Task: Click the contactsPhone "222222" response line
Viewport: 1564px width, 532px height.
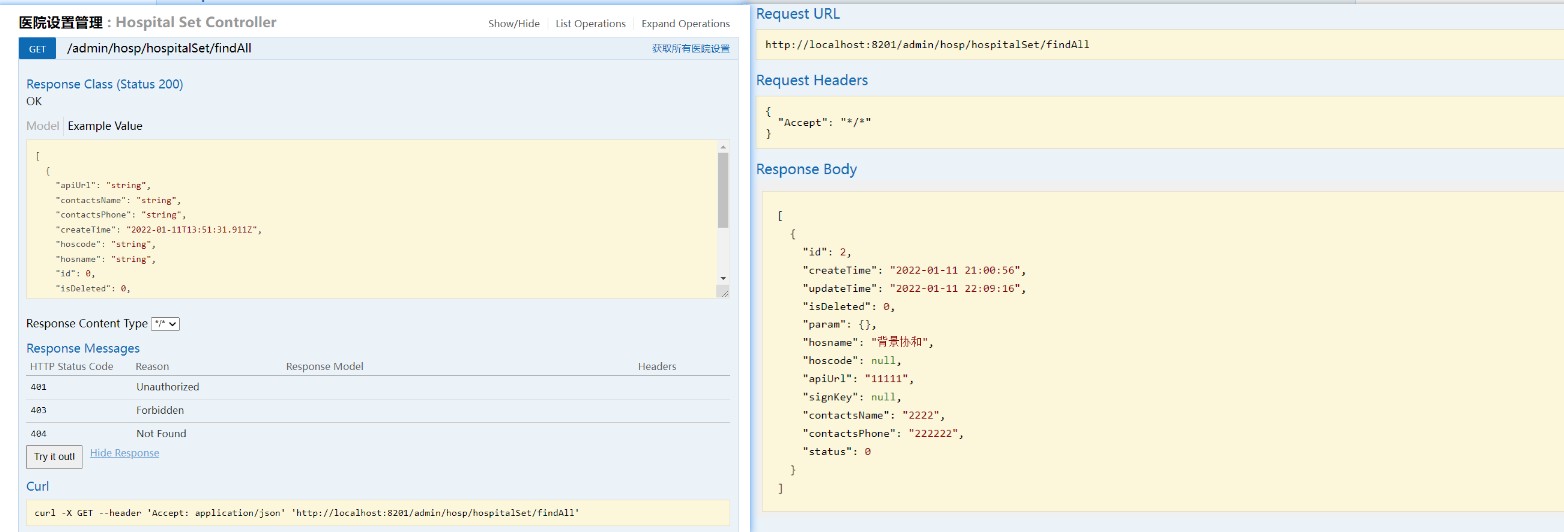Action: click(882, 433)
